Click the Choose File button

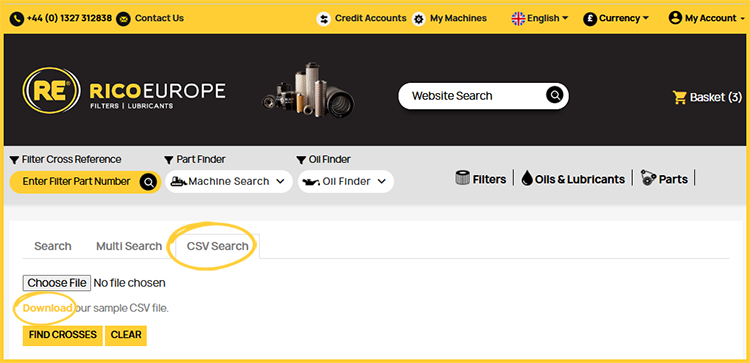click(x=56, y=283)
